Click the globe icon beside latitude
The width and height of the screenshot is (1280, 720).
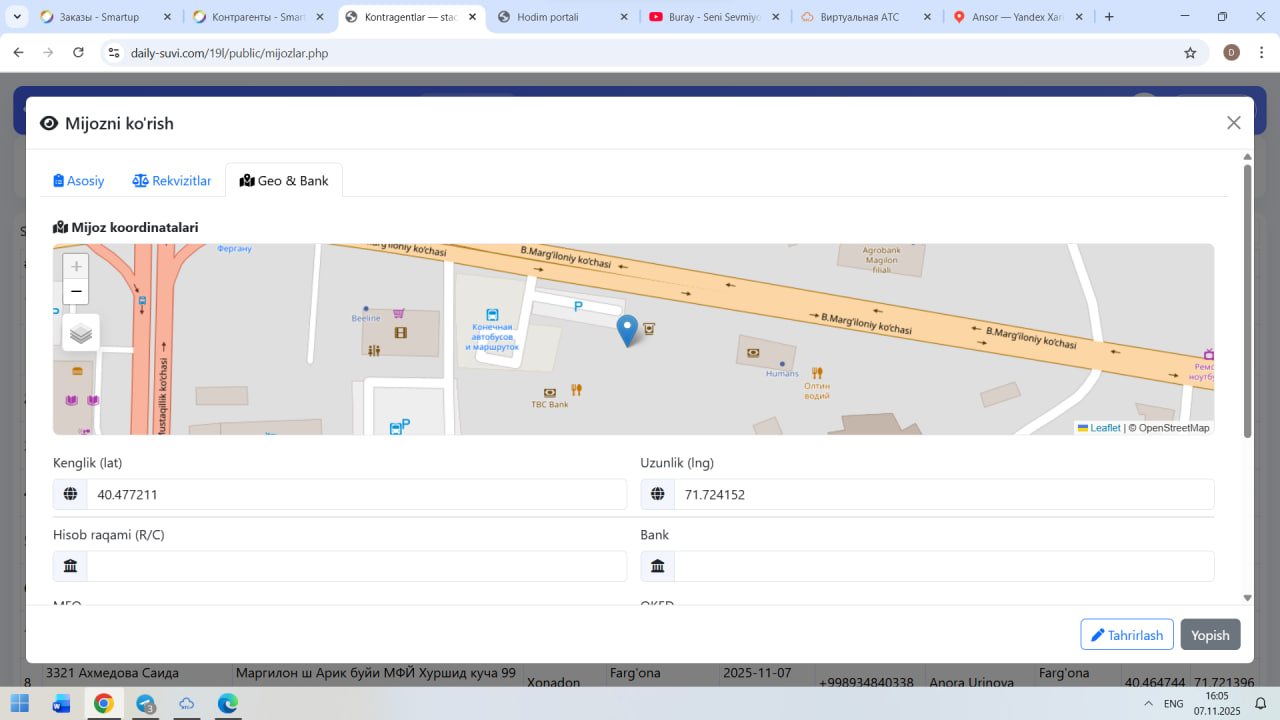[70, 494]
